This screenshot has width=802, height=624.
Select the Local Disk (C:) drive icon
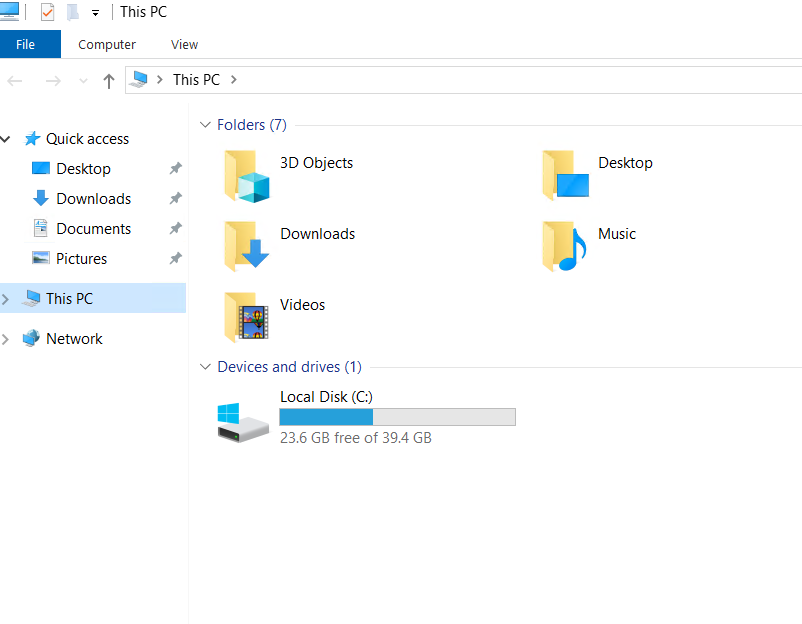tap(243, 420)
